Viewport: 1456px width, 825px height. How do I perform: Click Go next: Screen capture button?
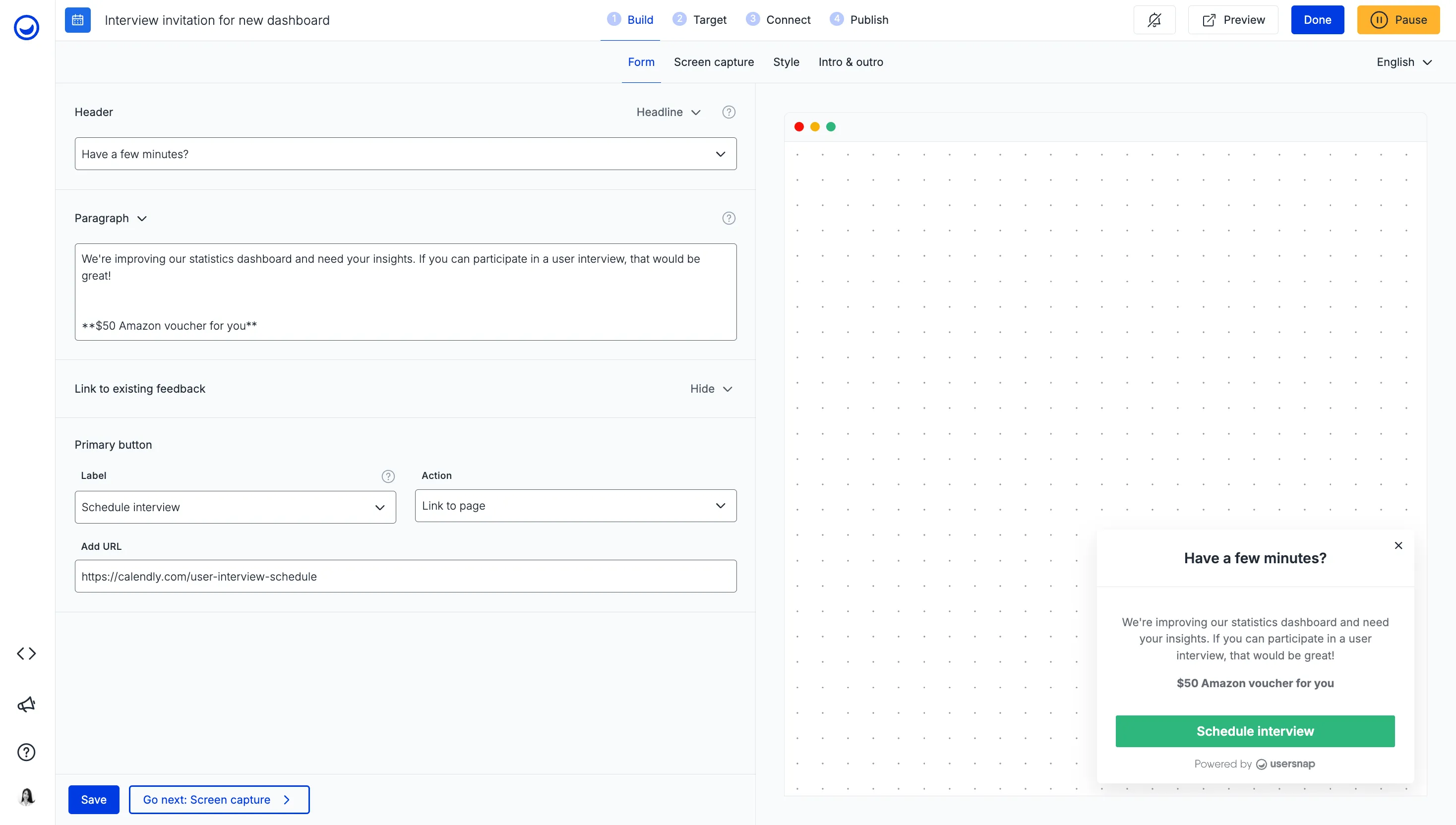[x=219, y=800]
